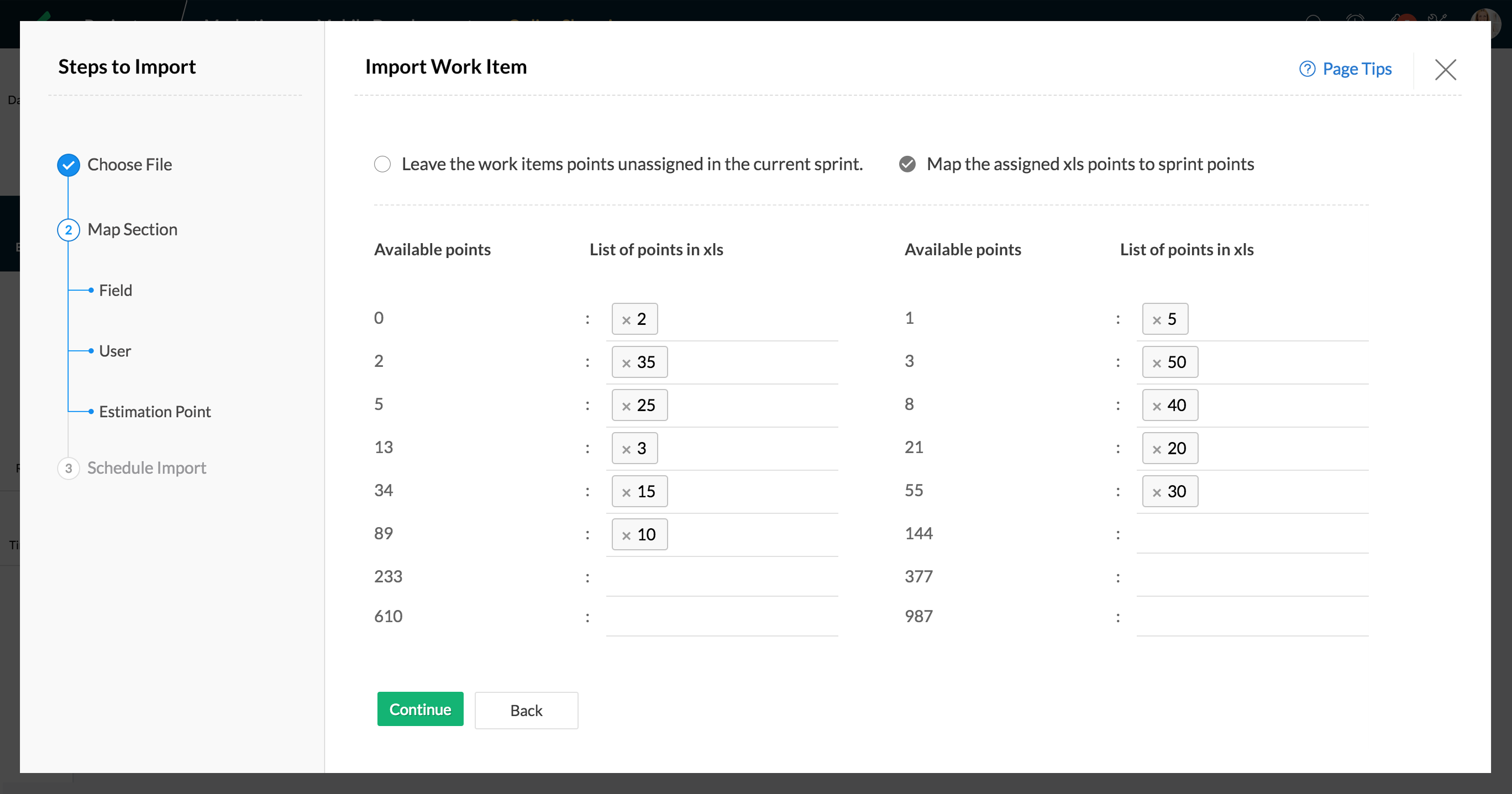The width and height of the screenshot is (1512, 794).
Task: Select Map assigned xls points option
Action: [907, 164]
